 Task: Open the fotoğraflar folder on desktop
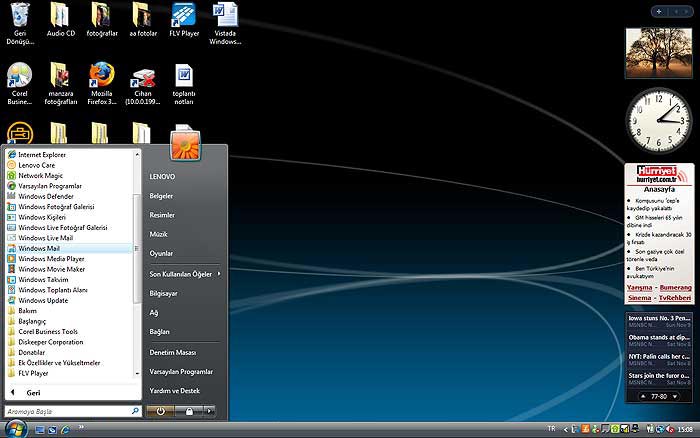pyautogui.click(x=102, y=20)
